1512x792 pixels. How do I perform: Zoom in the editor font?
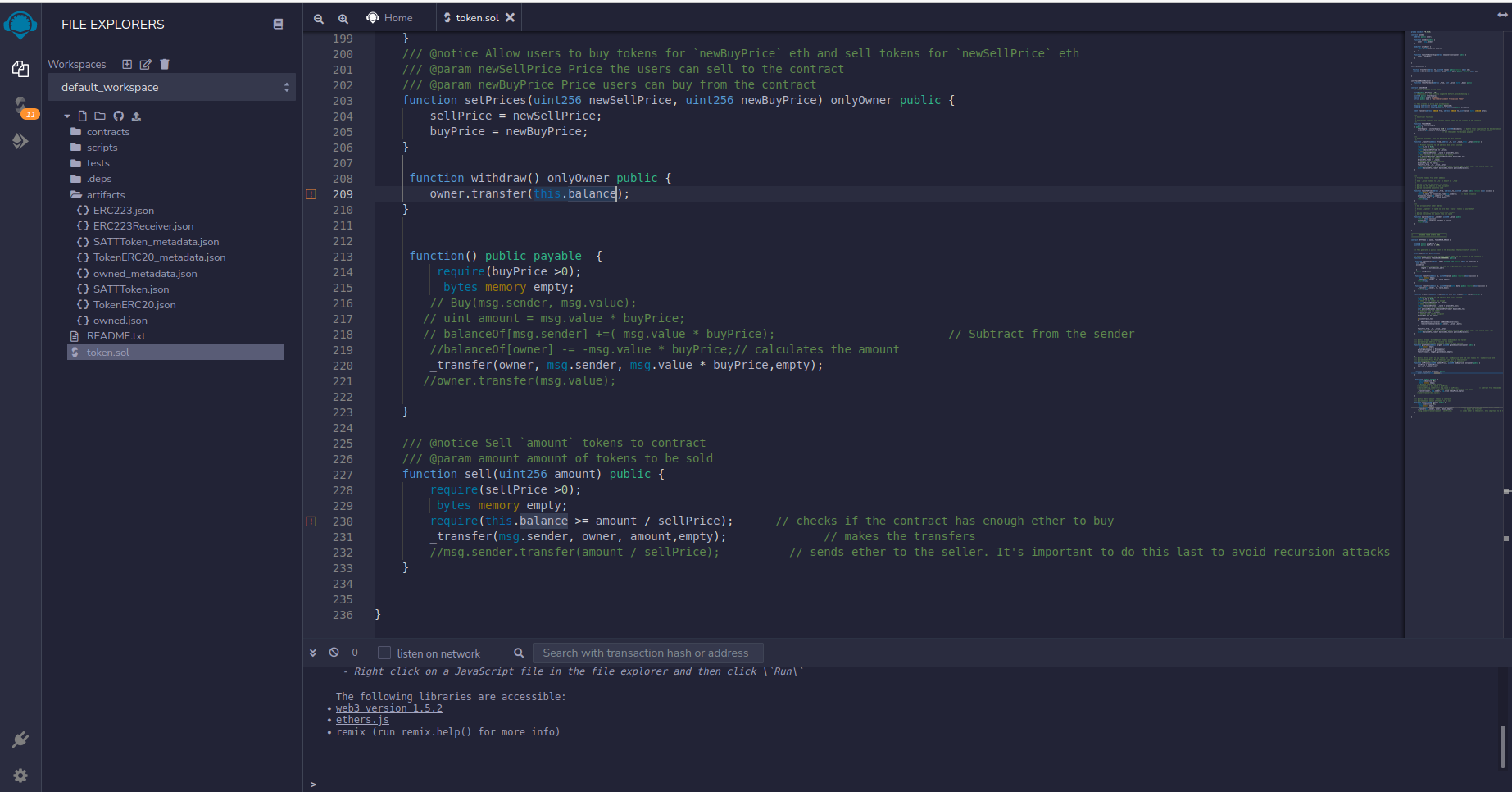point(343,18)
